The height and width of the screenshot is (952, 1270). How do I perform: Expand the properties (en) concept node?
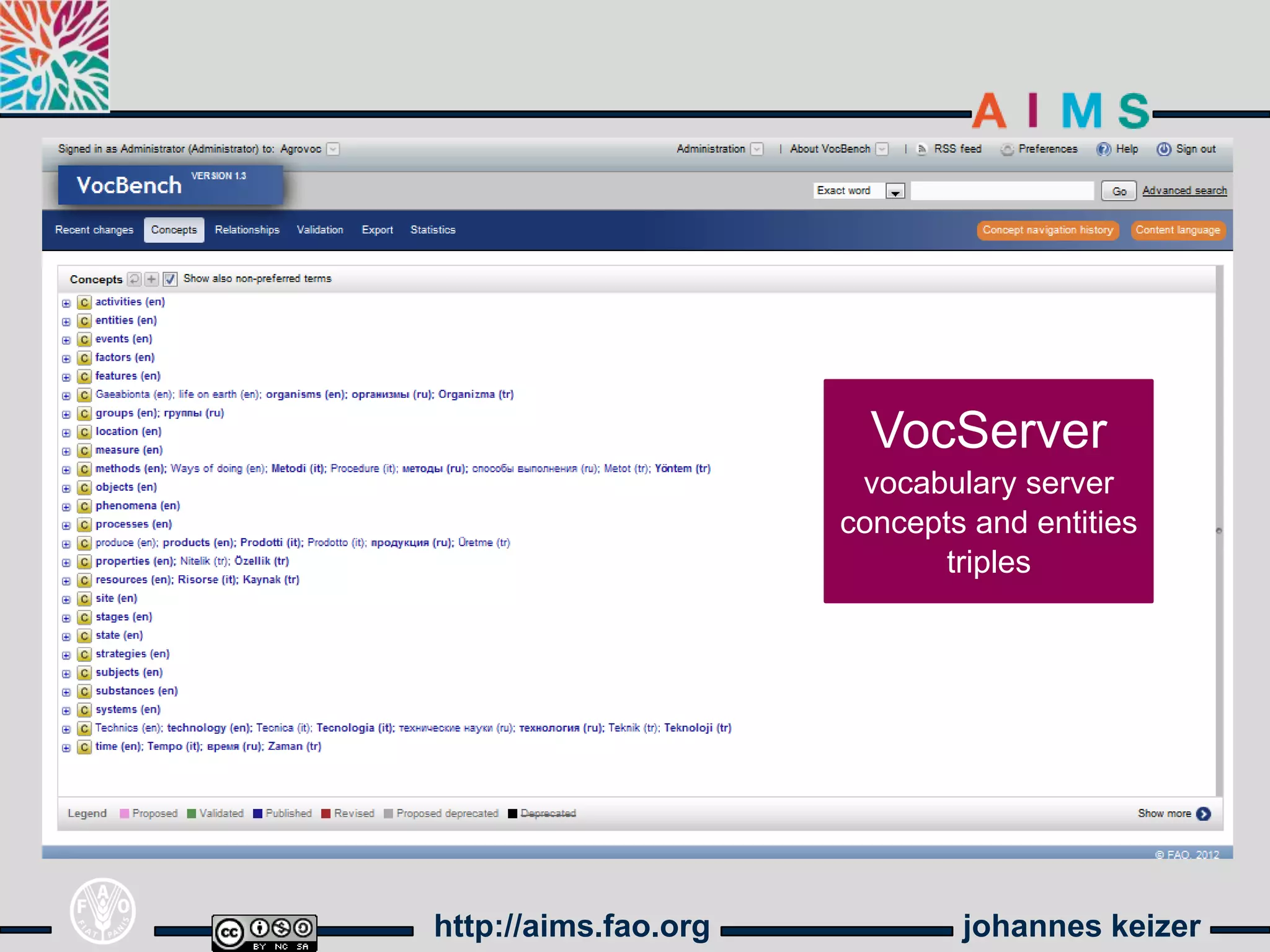[66, 563]
